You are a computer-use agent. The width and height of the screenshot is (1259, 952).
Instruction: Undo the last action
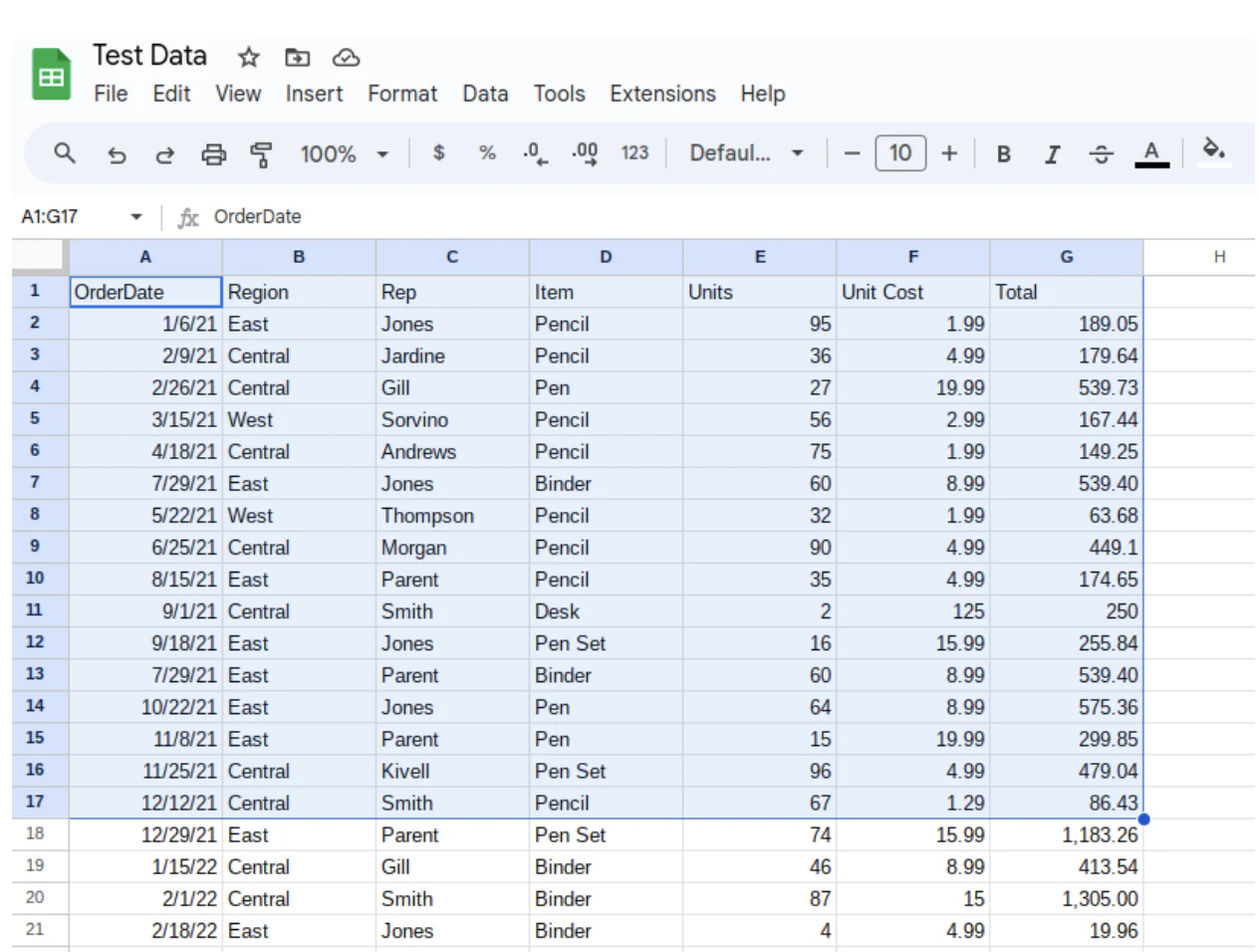[x=117, y=154]
